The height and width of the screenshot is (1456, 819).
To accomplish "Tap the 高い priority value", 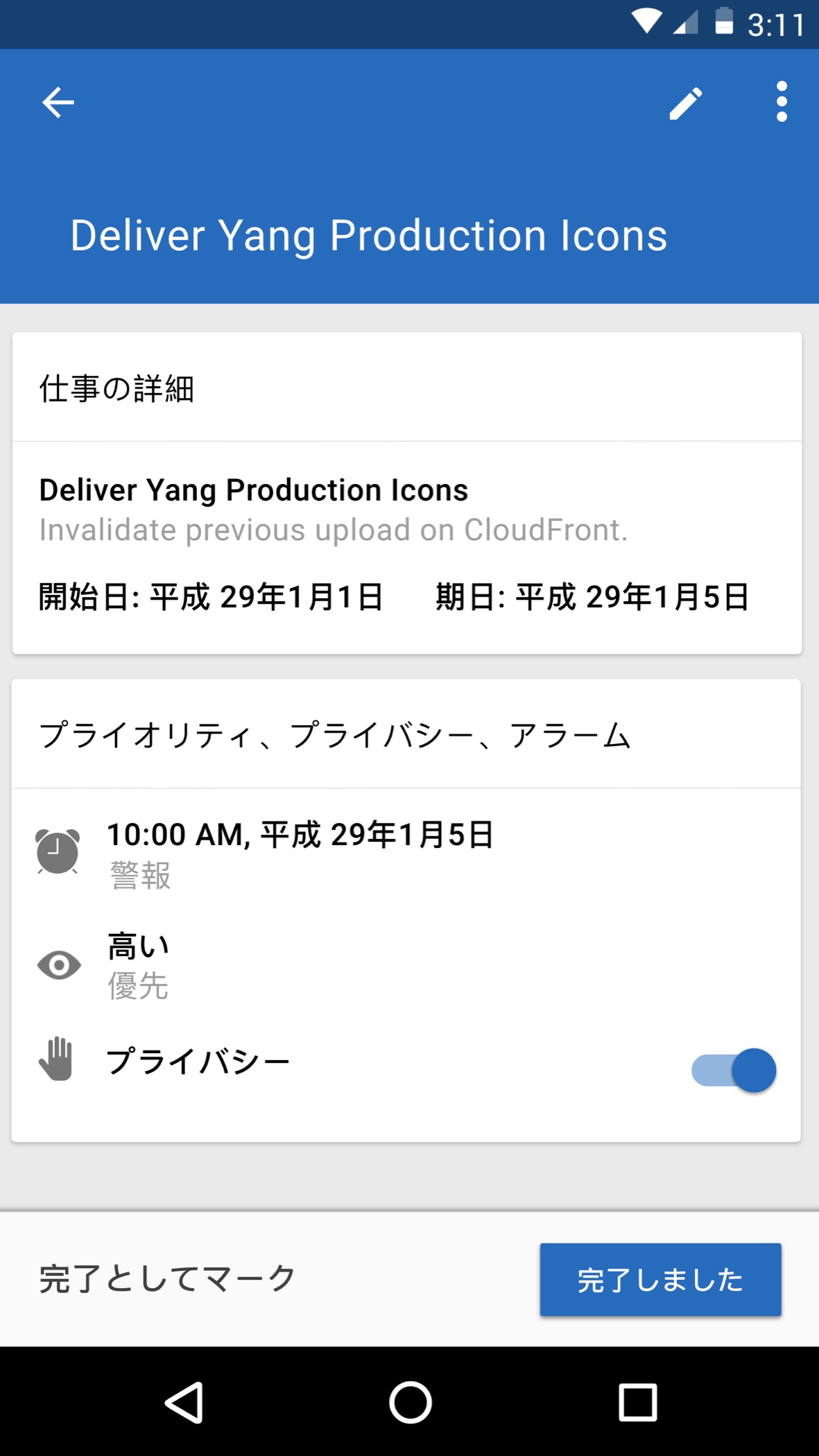I will [139, 946].
